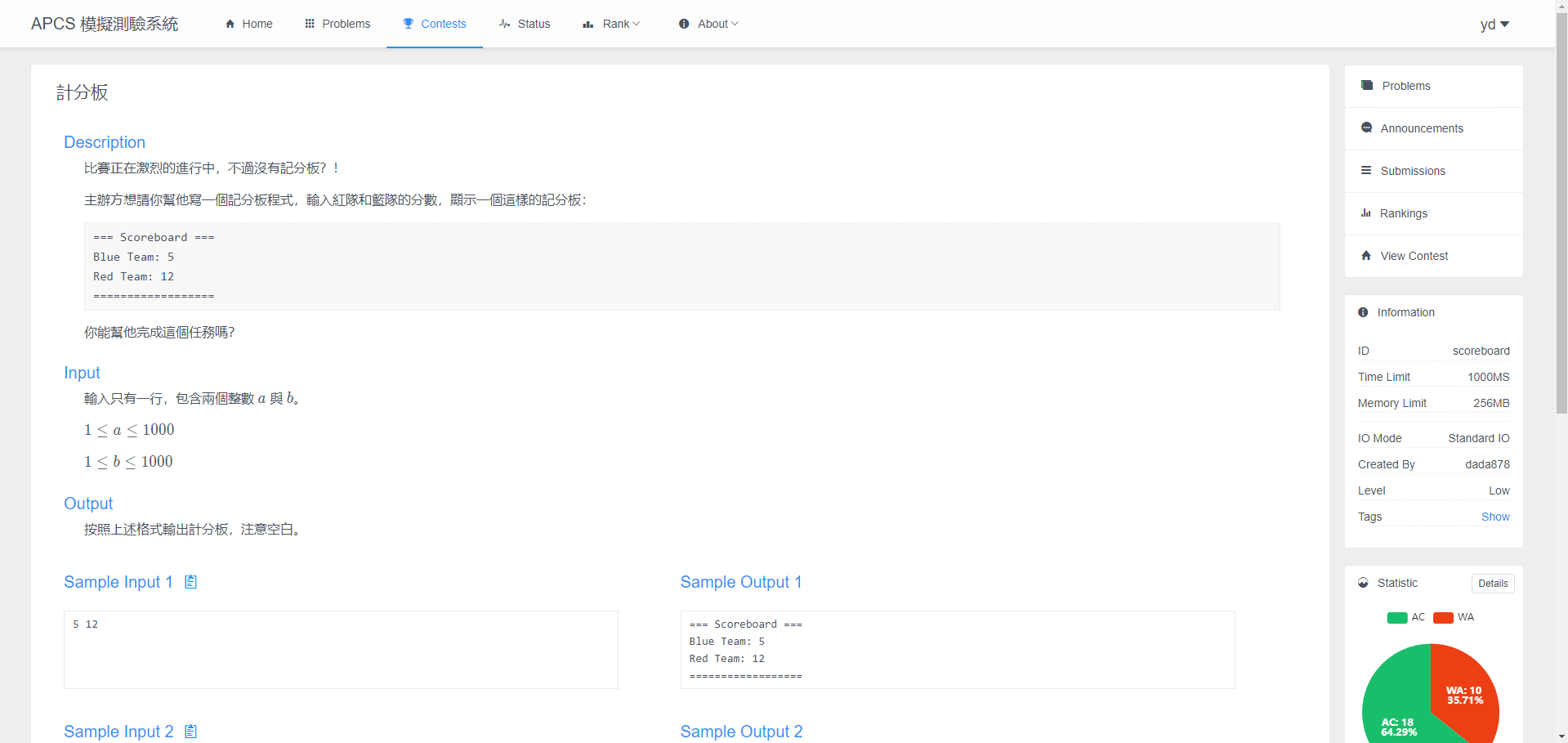Click the Rankings bar chart icon
Screen dimensions: 1568x743
[1366, 213]
